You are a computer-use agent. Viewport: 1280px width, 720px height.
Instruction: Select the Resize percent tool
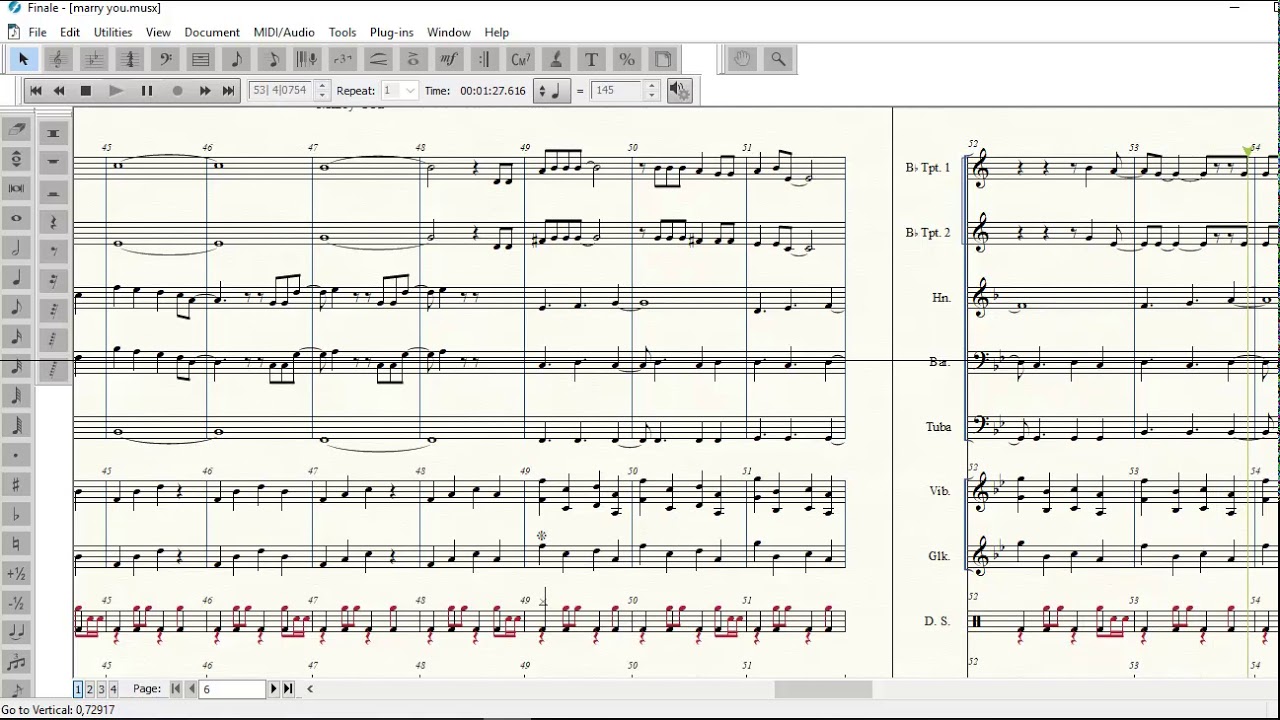627,59
